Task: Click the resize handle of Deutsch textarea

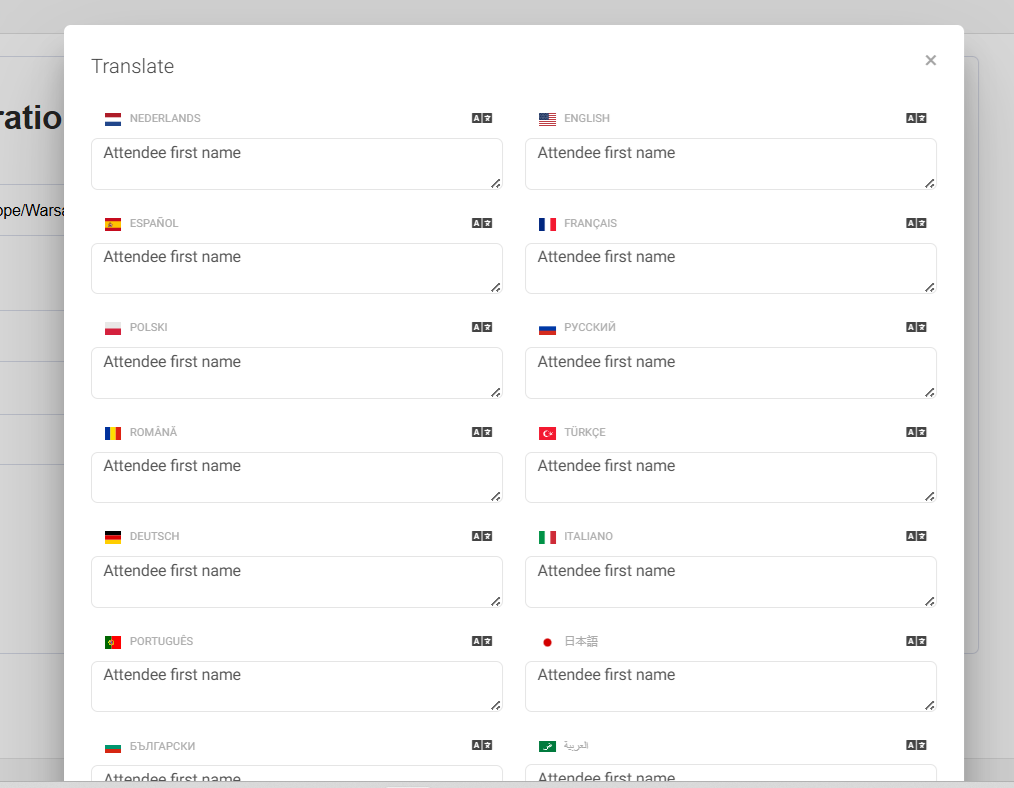Action: coord(495,600)
